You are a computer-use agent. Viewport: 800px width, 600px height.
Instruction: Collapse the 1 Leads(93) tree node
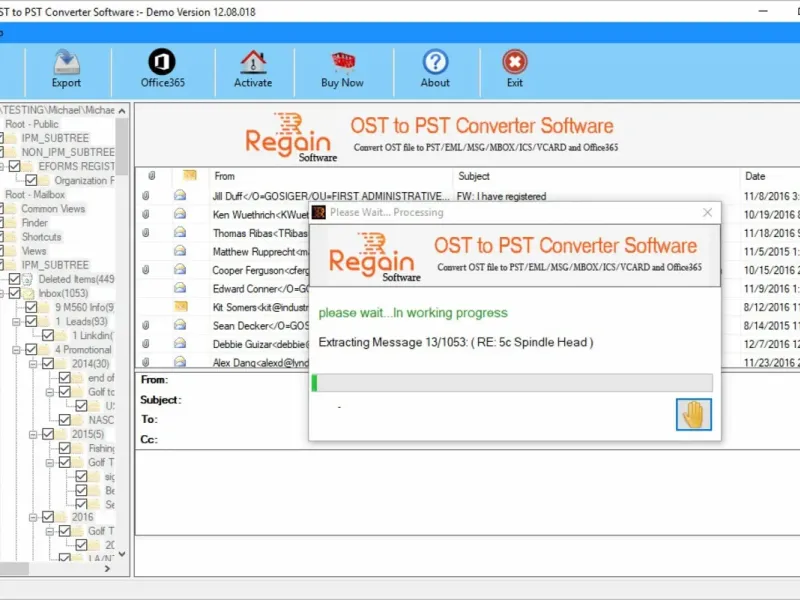(16, 322)
